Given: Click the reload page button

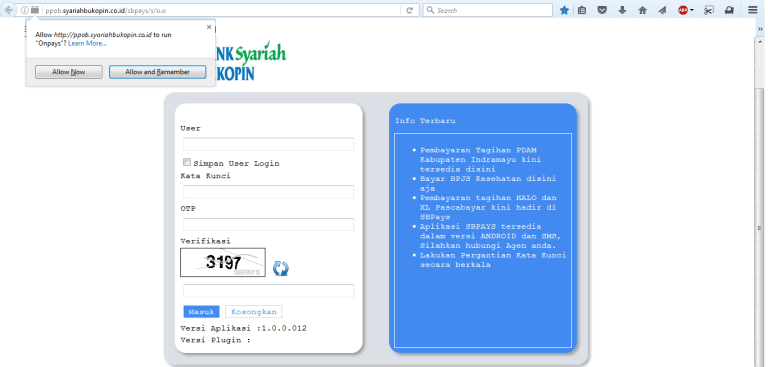Looking at the screenshot, I should (x=409, y=10).
